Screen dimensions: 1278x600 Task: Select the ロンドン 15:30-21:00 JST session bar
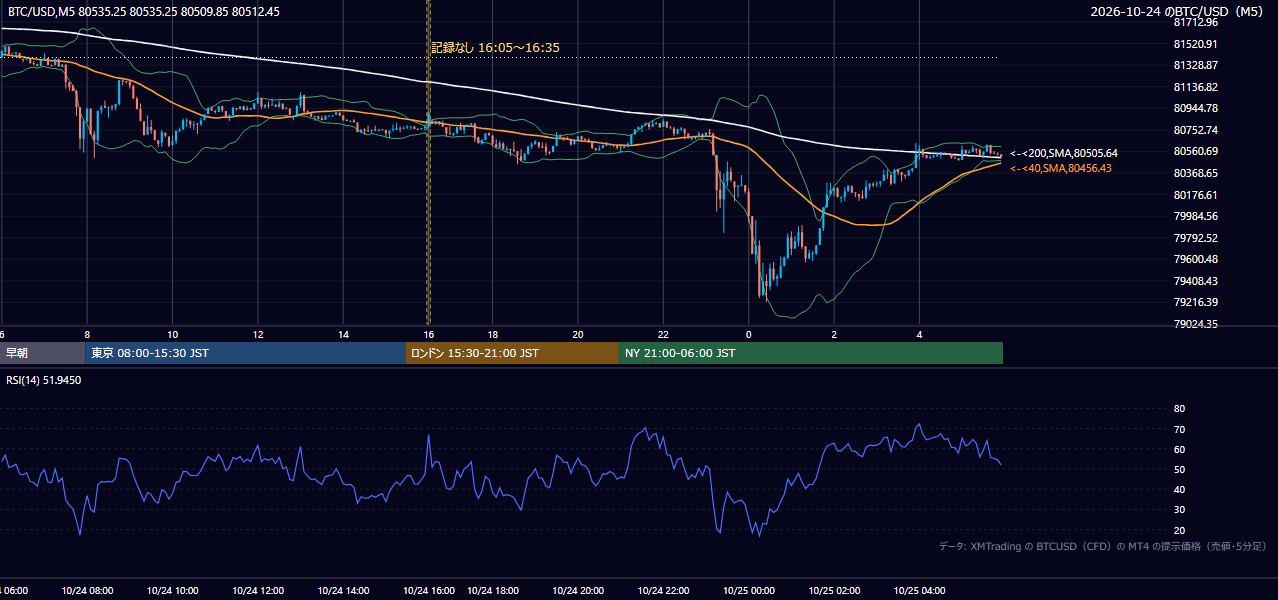pos(512,353)
